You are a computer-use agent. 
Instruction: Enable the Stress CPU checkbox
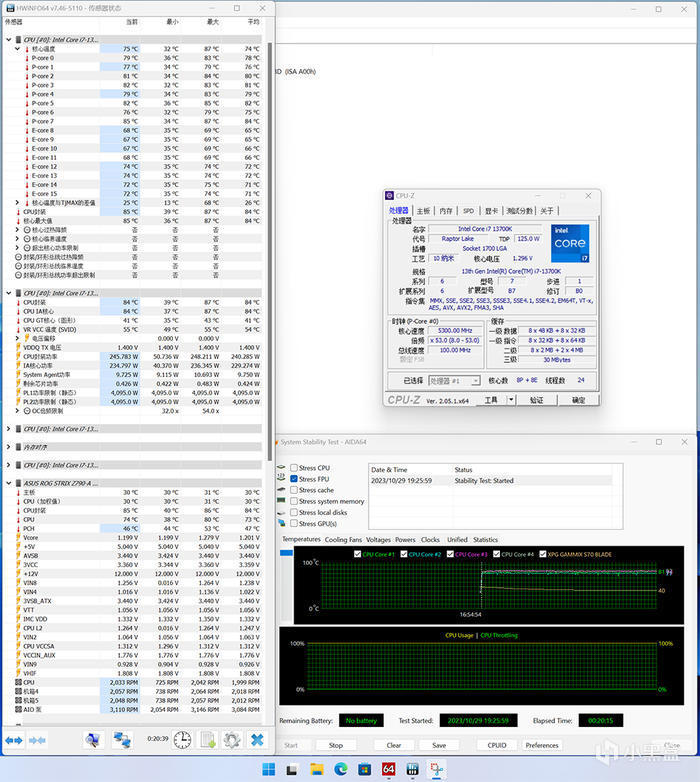coord(294,468)
